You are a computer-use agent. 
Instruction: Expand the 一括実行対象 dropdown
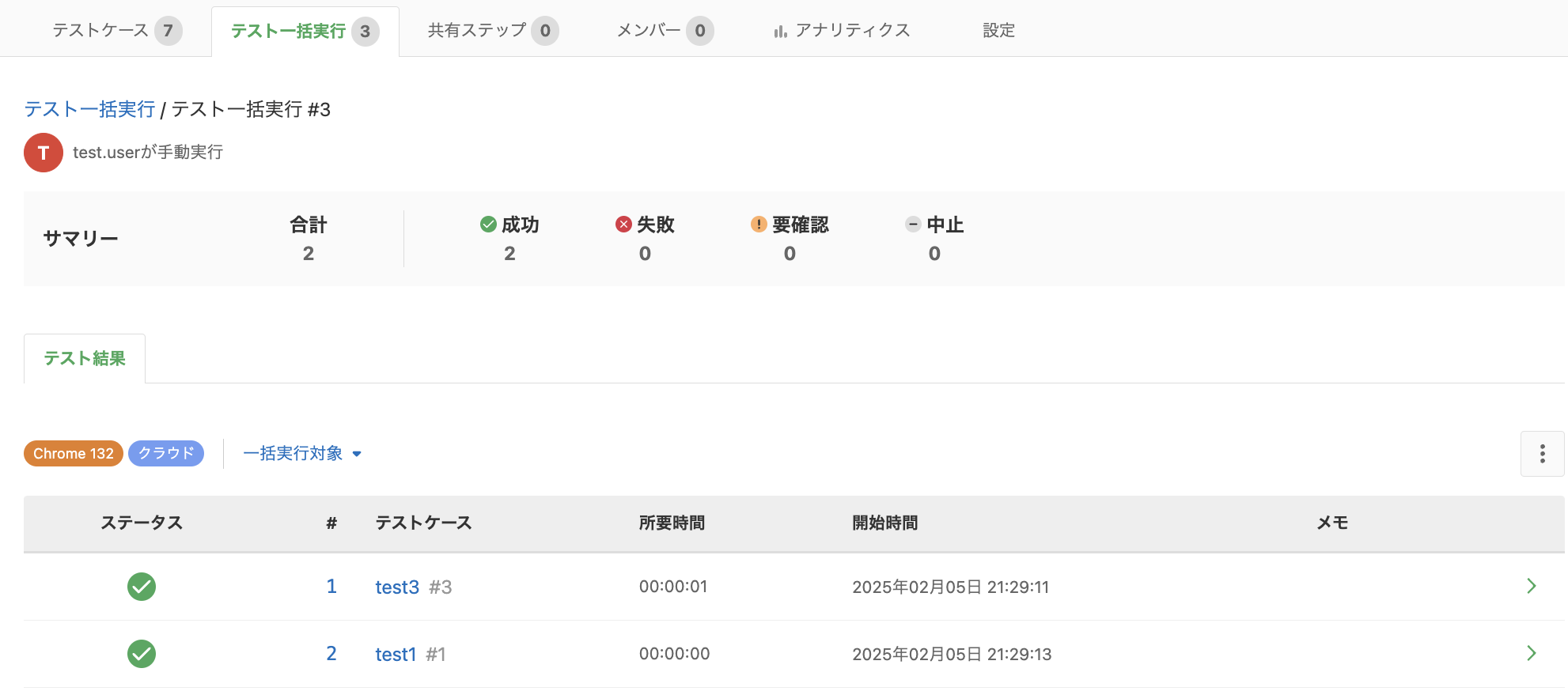[302, 454]
